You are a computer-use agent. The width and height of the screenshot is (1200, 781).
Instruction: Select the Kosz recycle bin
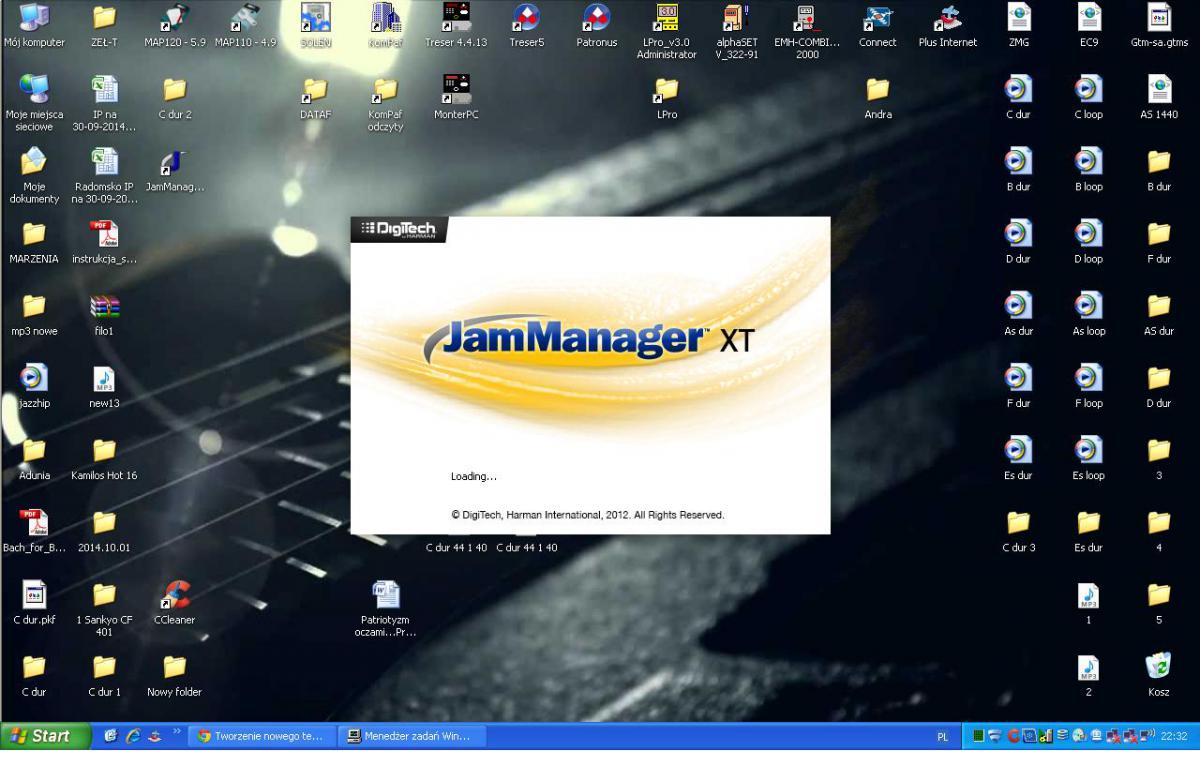1159,675
